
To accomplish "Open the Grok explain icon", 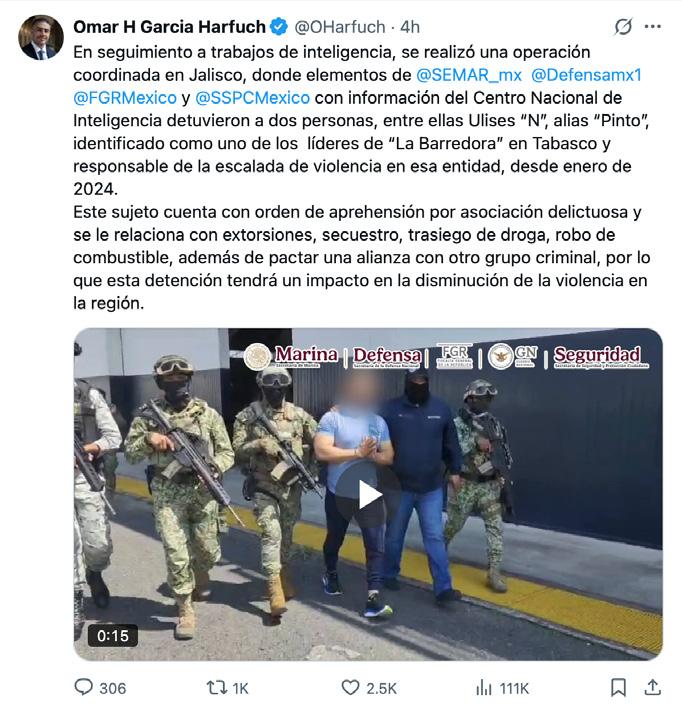I will coord(623,27).
